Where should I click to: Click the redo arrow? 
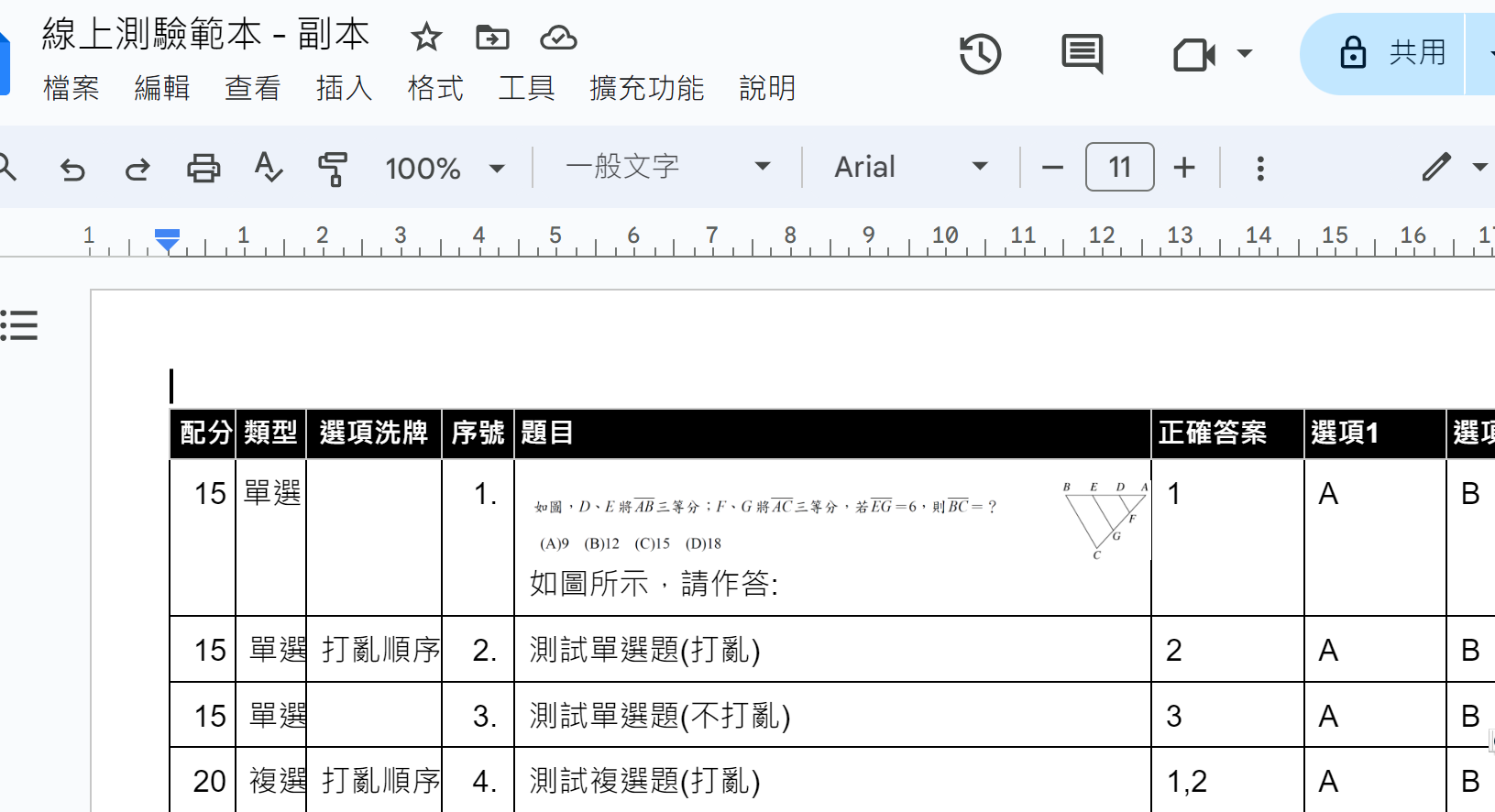[137, 169]
